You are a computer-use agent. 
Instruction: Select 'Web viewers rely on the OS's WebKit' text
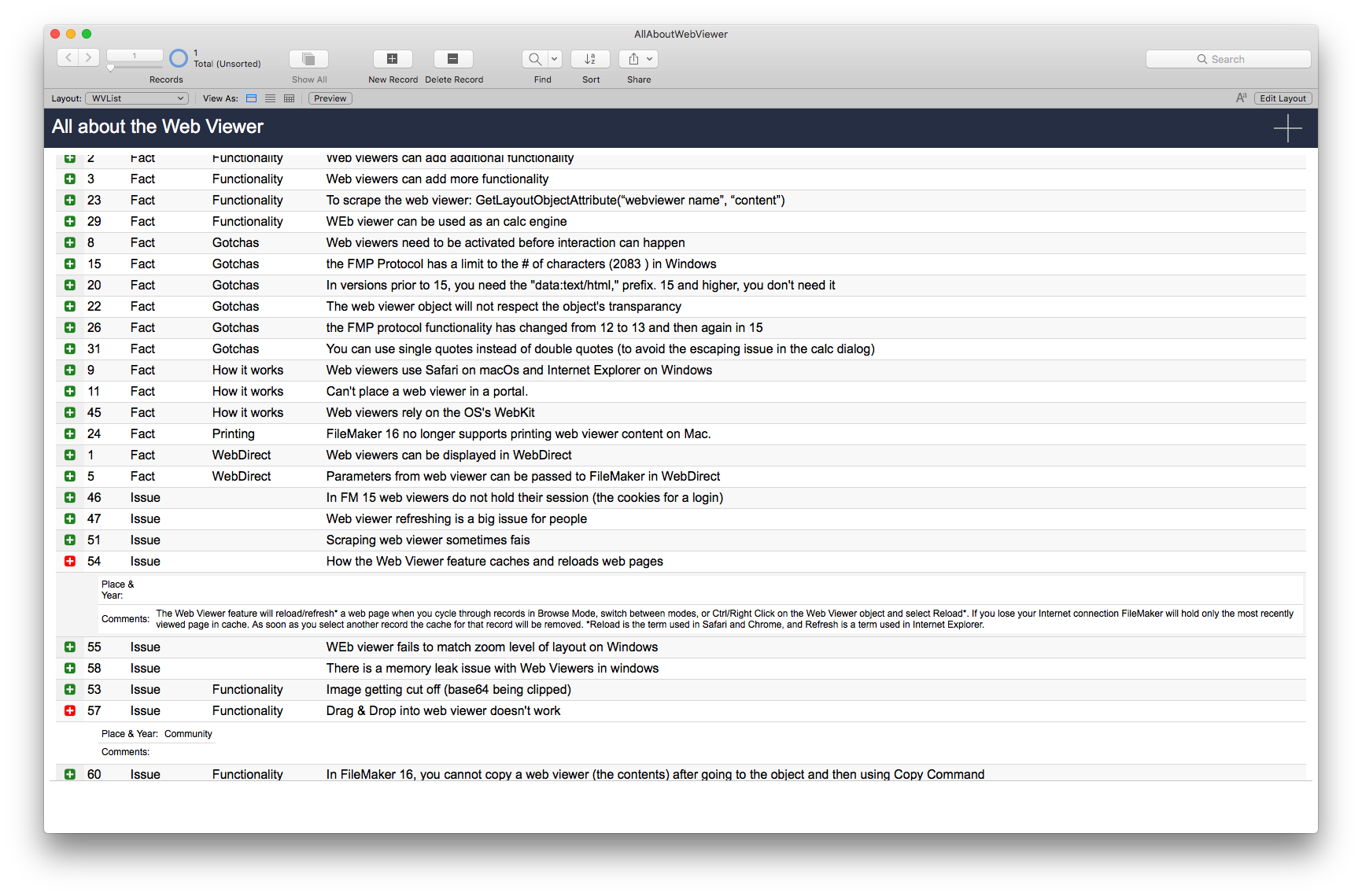pos(430,413)
